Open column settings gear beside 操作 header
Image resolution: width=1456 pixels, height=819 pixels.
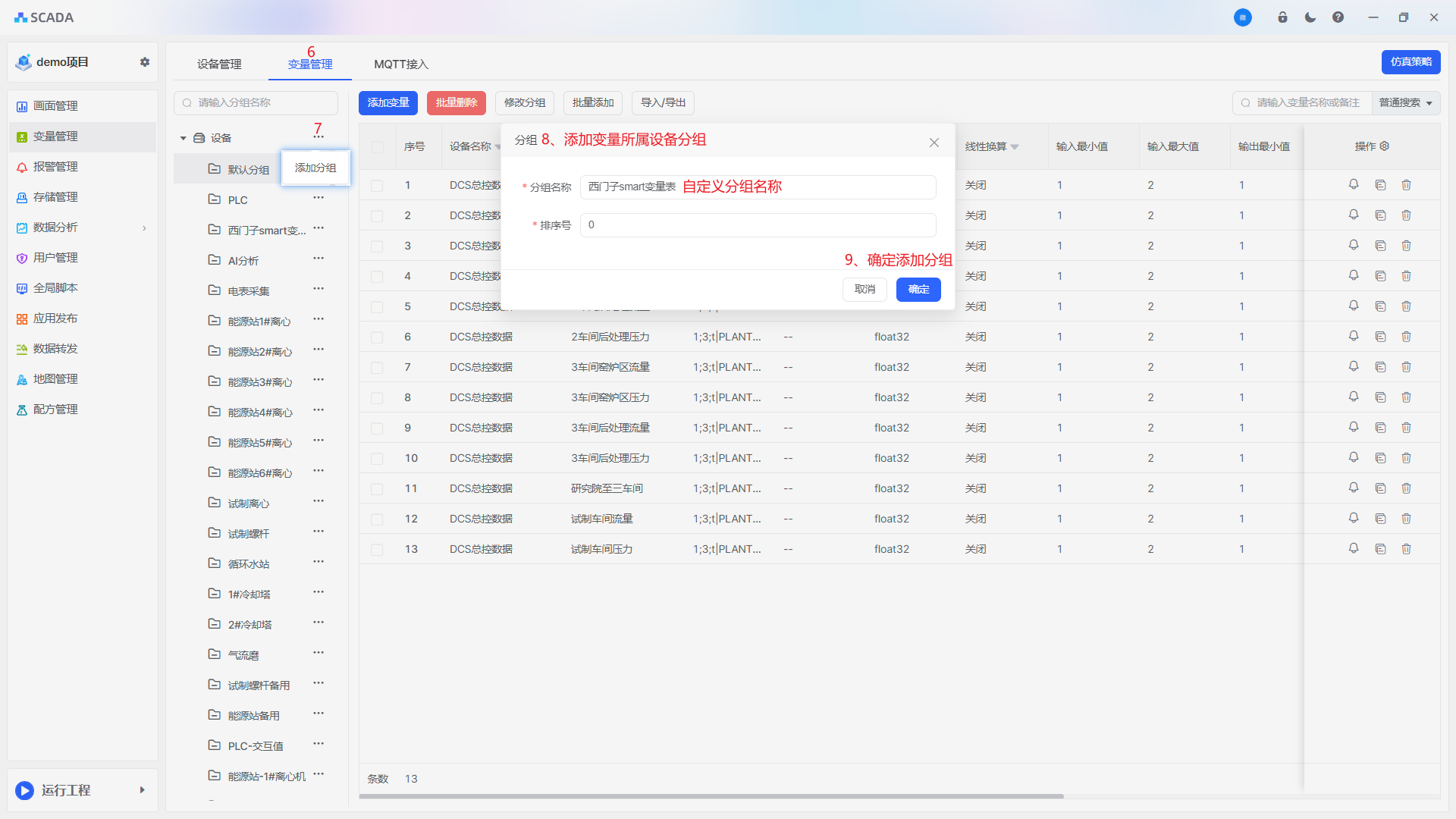point(1385,146)
